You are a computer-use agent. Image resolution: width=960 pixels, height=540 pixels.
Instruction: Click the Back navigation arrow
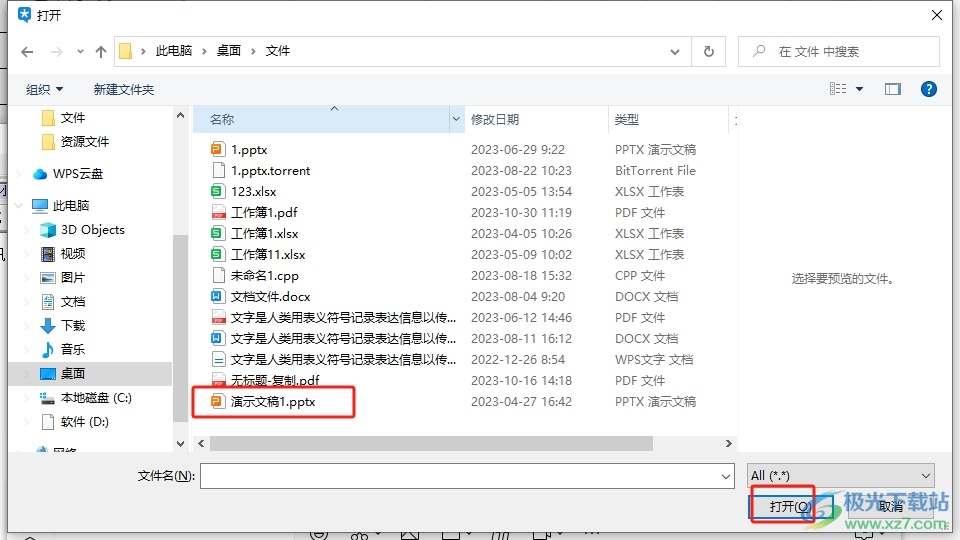pyautogui.click(x=27, y=51)
